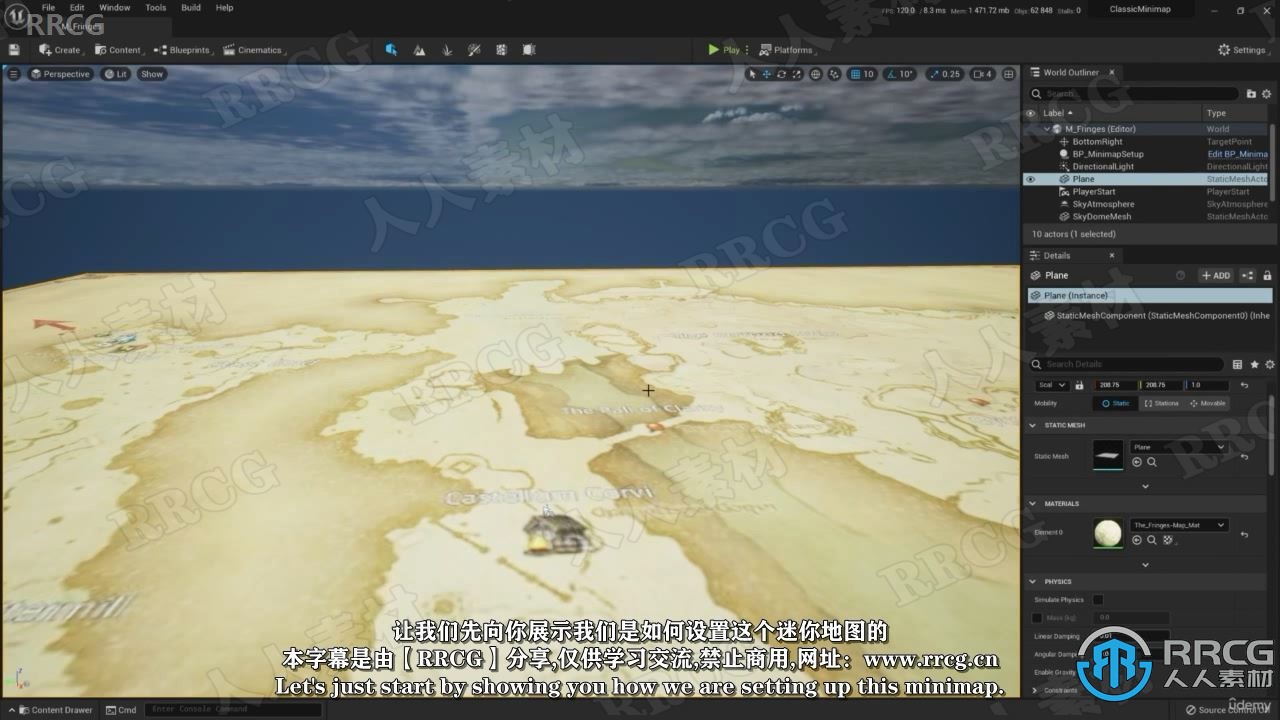Click the blueprint/add script icon beside ADD
The image size is (1280, 720).
coord(1247,275)
